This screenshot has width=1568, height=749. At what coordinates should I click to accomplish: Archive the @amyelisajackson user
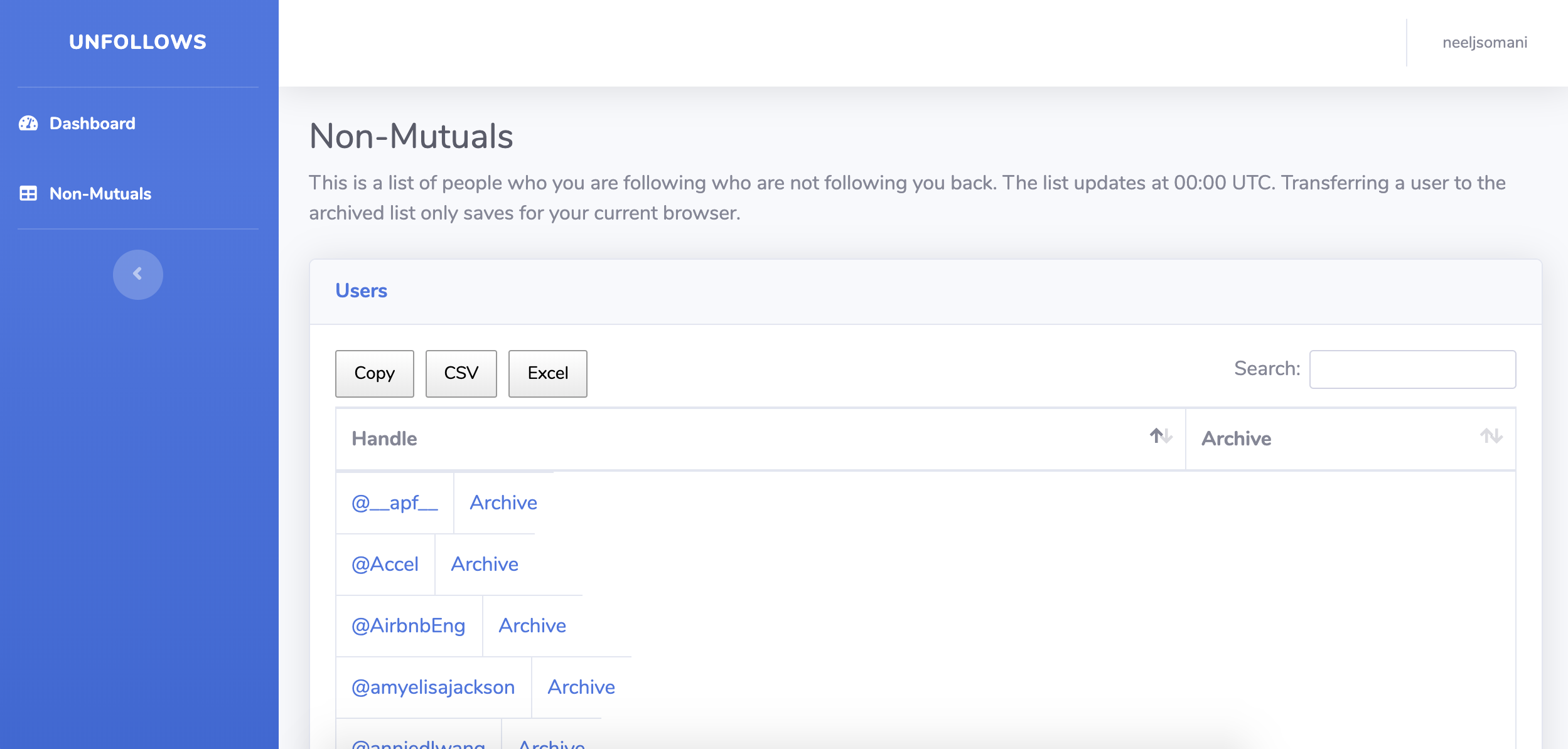point(581,687)
